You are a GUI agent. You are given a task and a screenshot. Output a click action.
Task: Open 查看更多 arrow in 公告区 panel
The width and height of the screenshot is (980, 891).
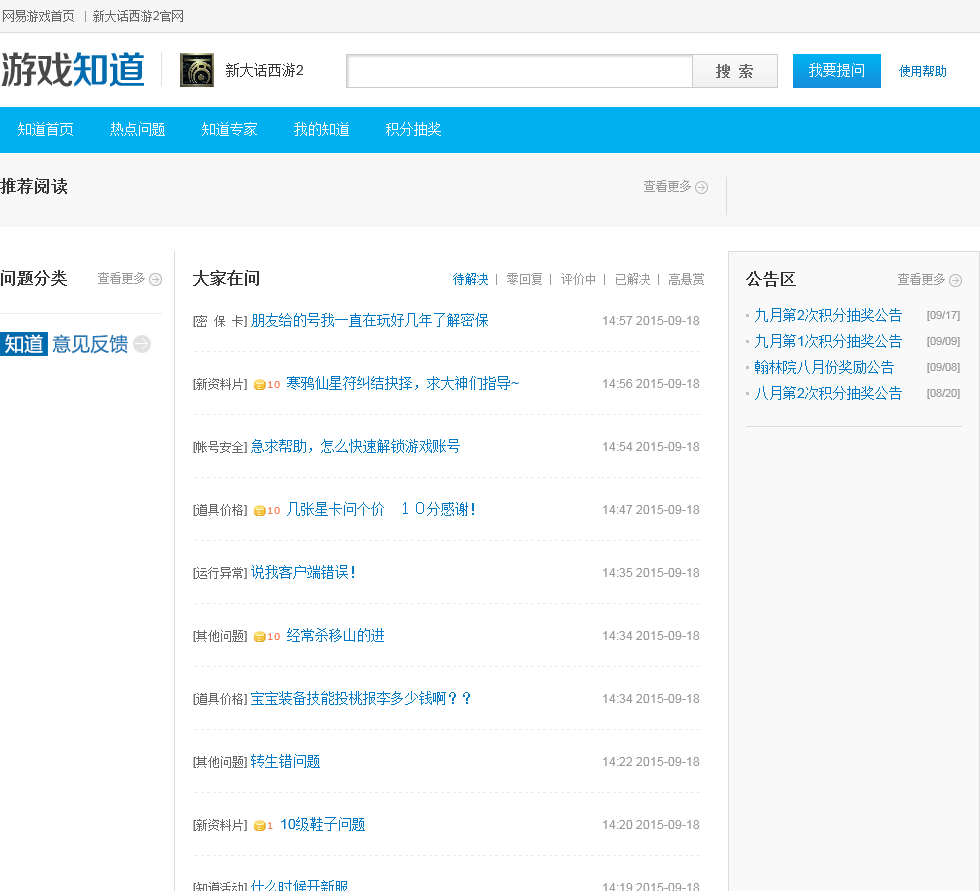tap(955, 280)
